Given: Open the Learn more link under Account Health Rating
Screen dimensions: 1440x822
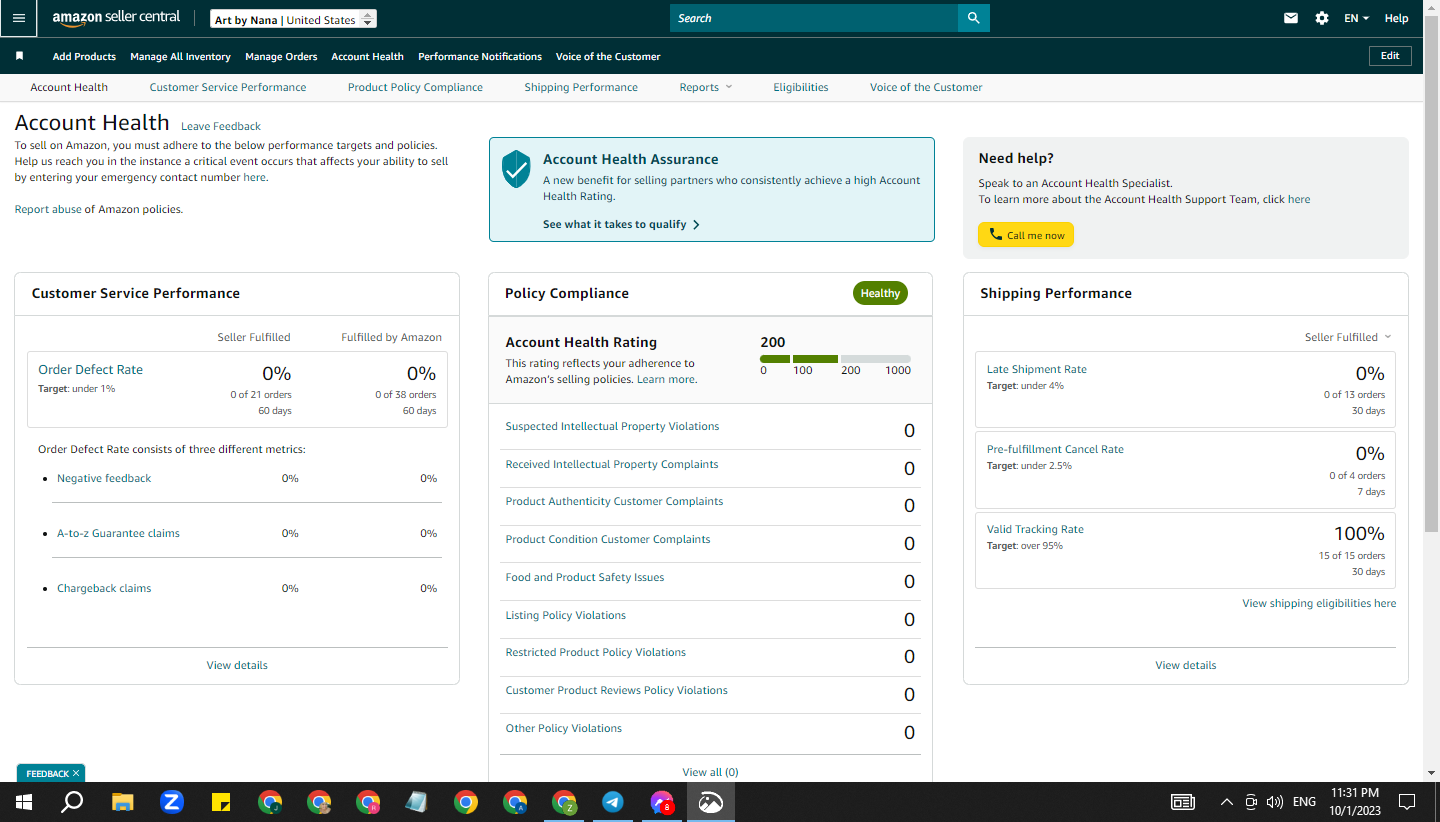Looking at the screenshot, I should click(666, 379).
